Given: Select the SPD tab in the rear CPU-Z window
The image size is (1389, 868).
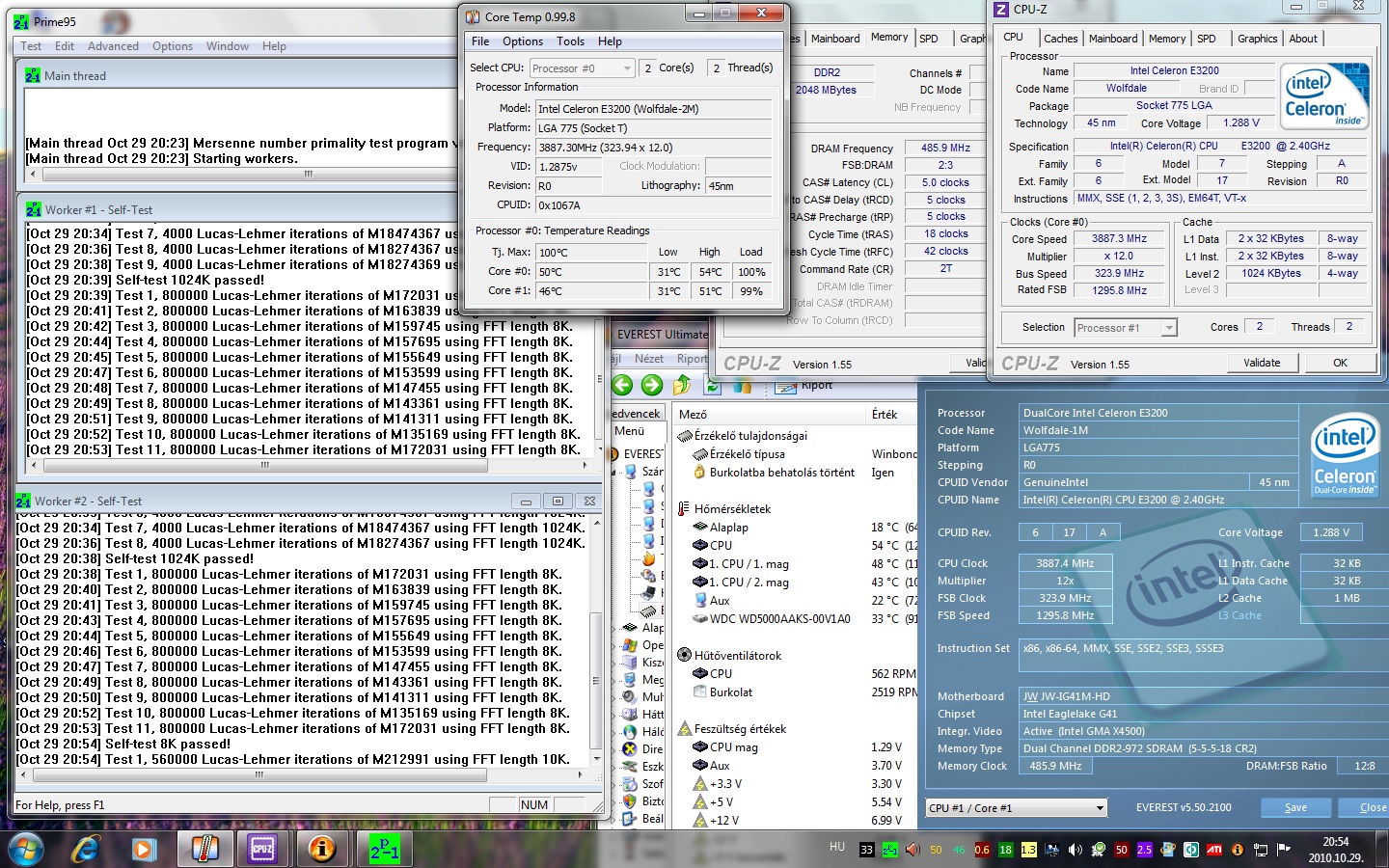Looking at the screenshot, I should [x=929, y=39].
